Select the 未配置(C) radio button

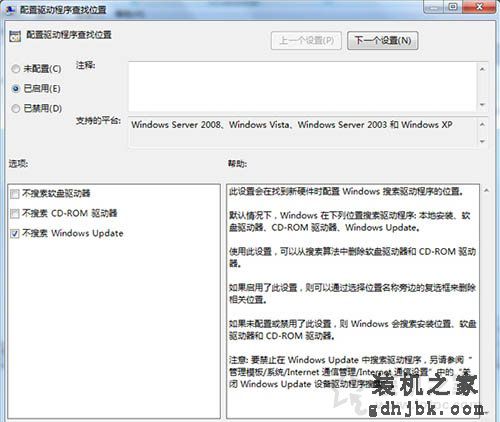pos(16,69)
